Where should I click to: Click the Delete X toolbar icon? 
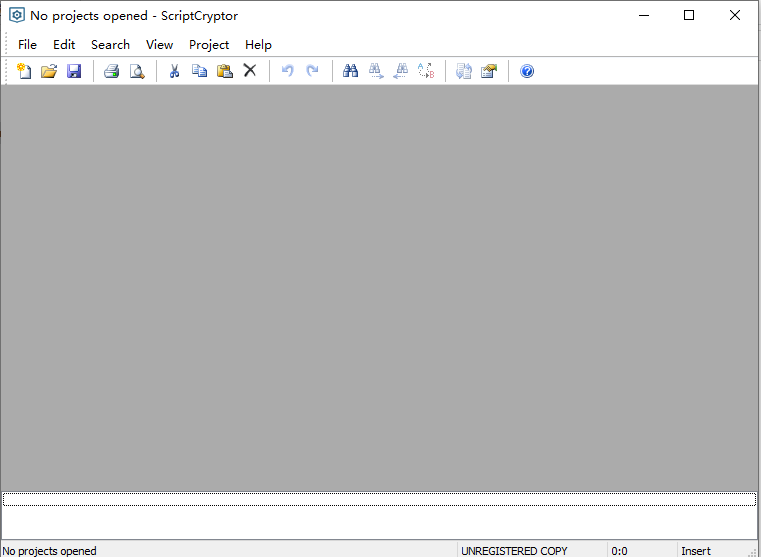coord(250,71)
